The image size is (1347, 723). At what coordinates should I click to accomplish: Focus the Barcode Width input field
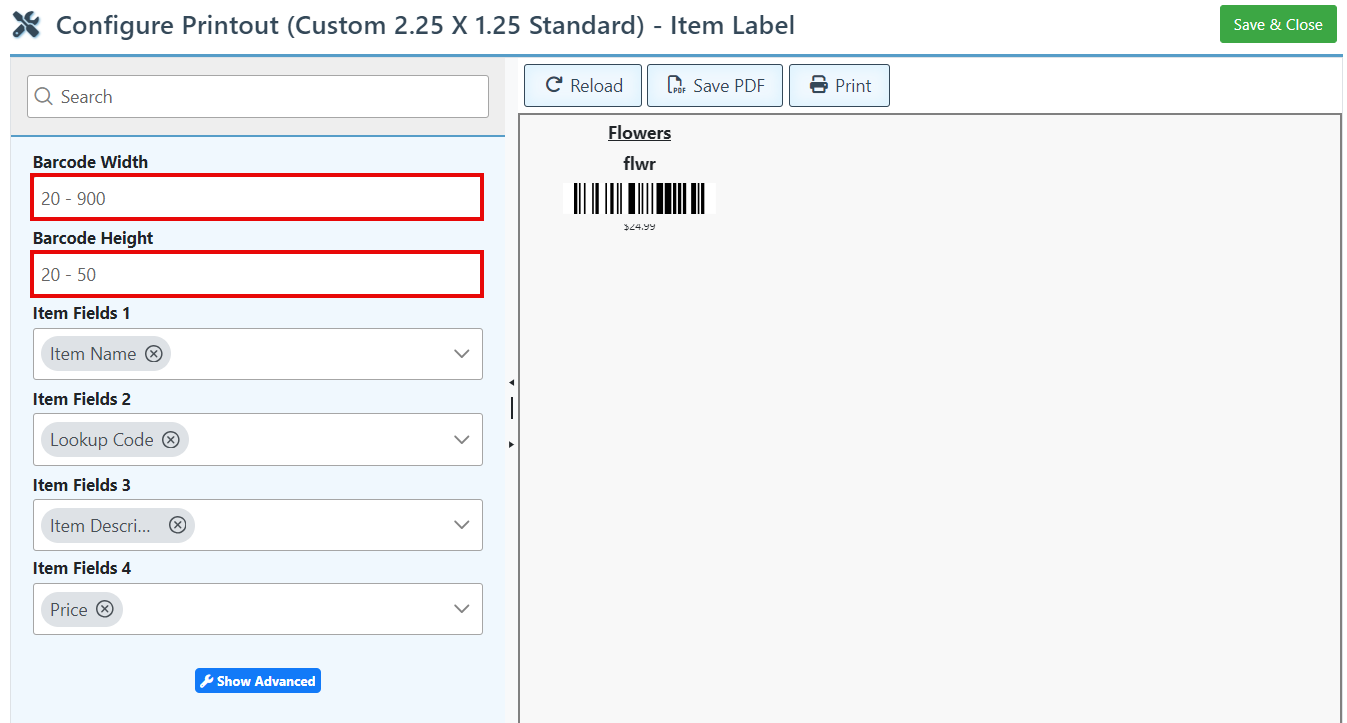click(258, 198)
